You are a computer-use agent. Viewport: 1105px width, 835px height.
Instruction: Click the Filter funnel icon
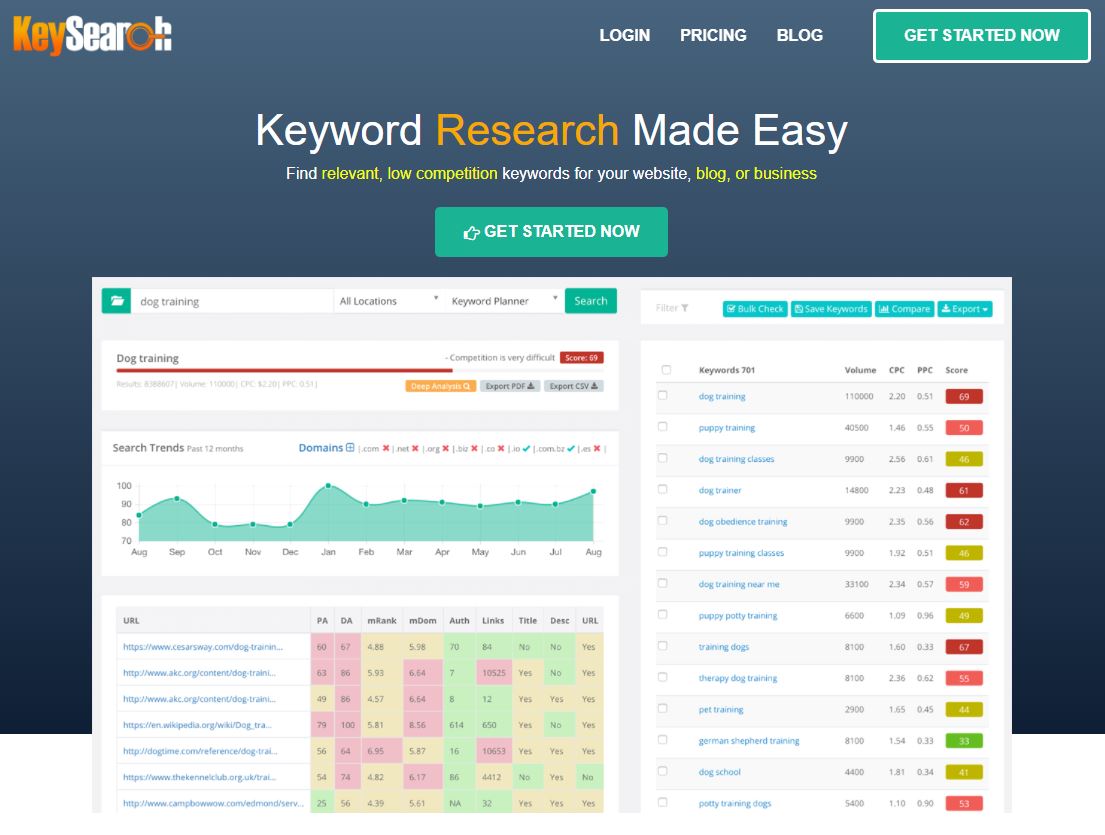[684, 308]
